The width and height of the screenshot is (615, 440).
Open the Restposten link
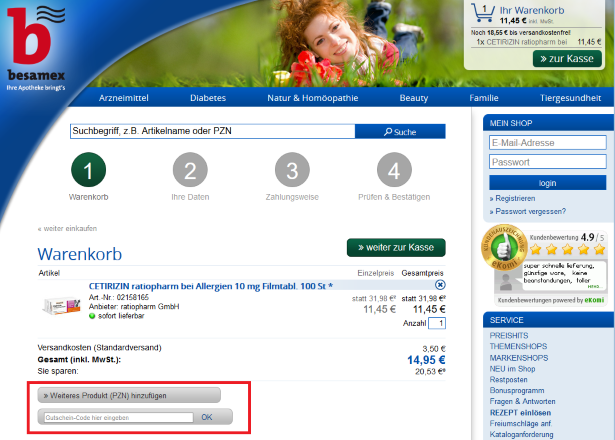(508, 380)
